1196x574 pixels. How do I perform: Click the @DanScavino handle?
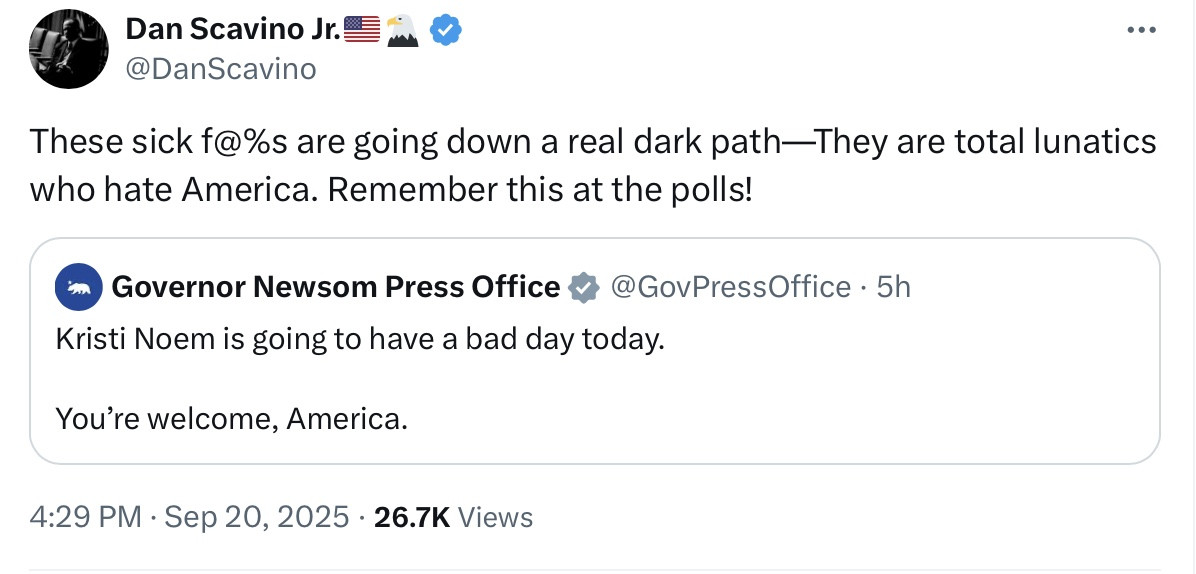(x=220, y=68)
